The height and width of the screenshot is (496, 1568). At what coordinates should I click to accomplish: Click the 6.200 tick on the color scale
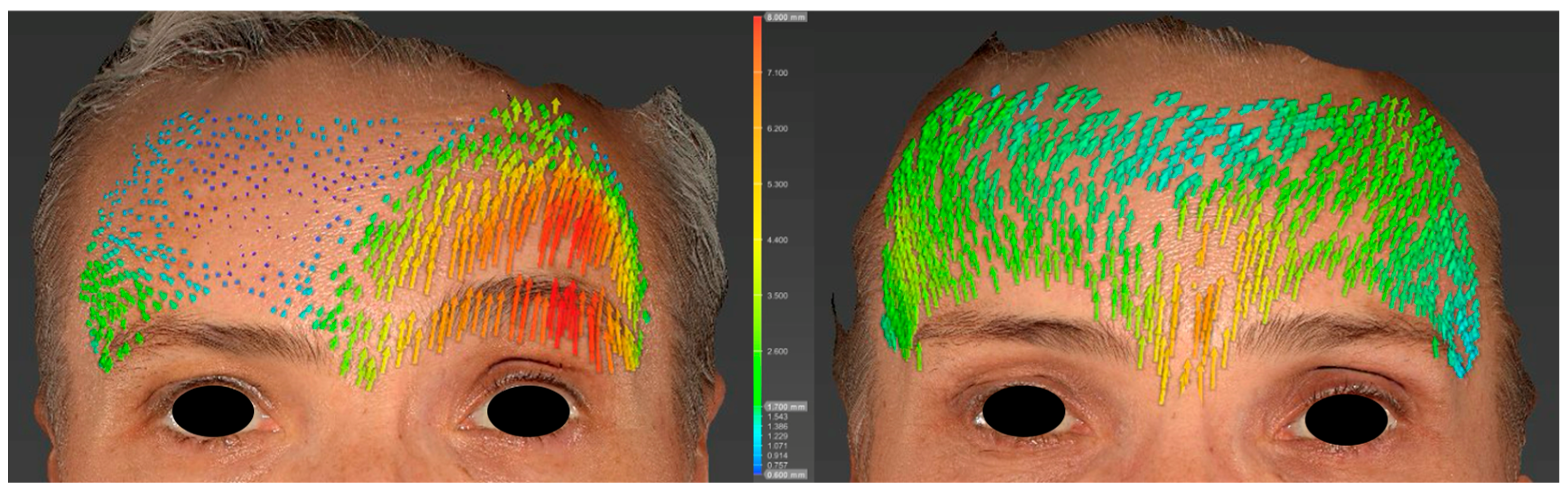click(777, 129)
